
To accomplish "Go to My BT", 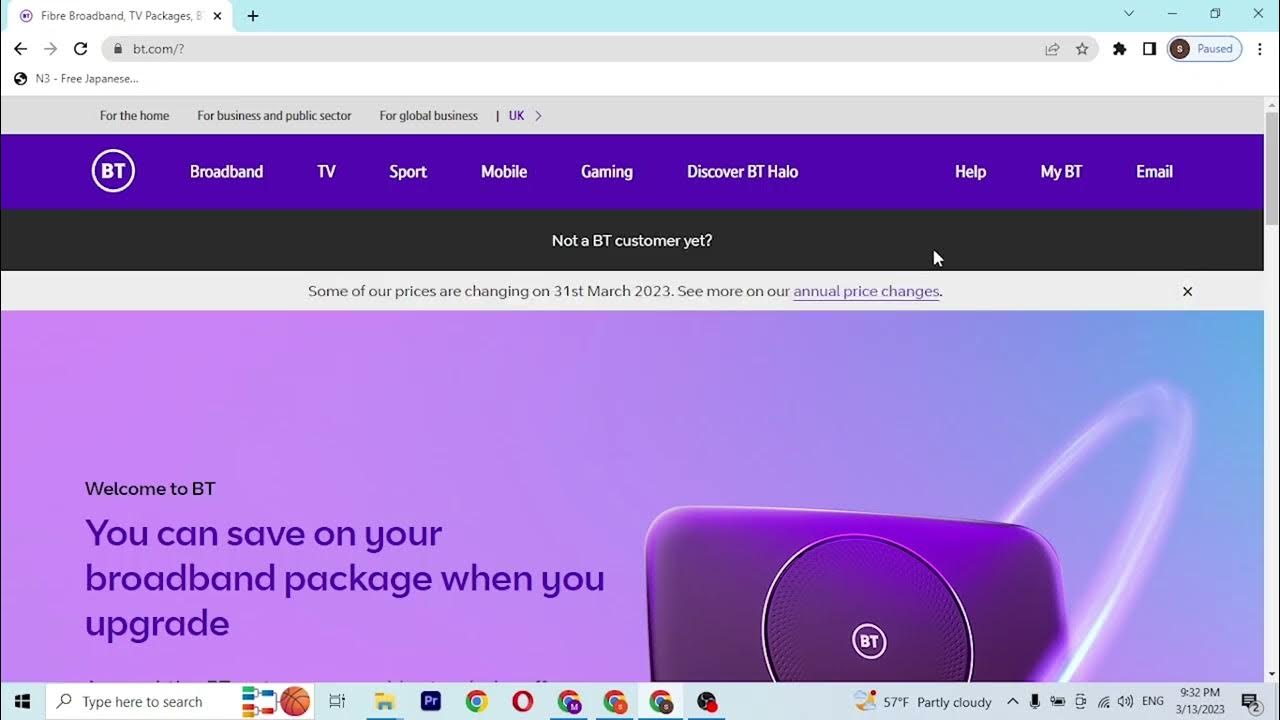I will coord(1061,172).
